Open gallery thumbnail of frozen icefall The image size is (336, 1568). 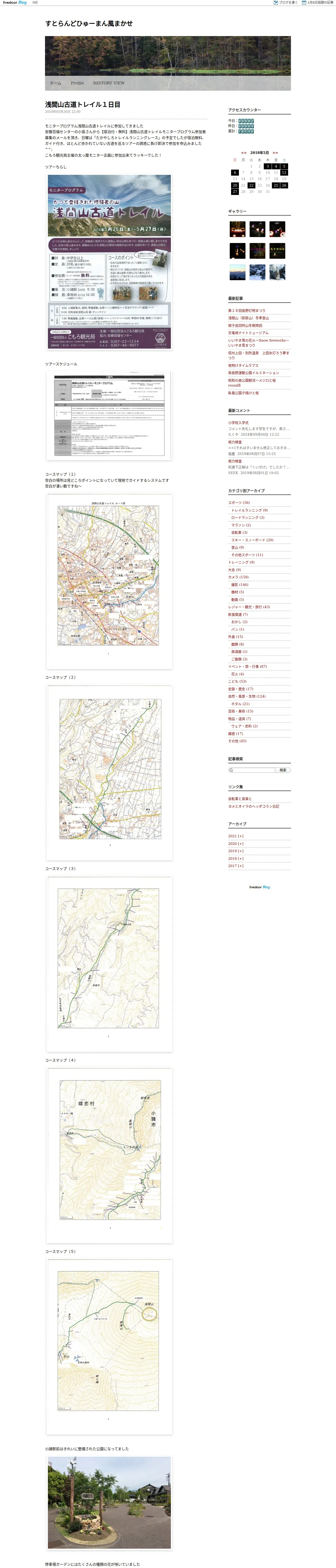[x=277, y=272]
